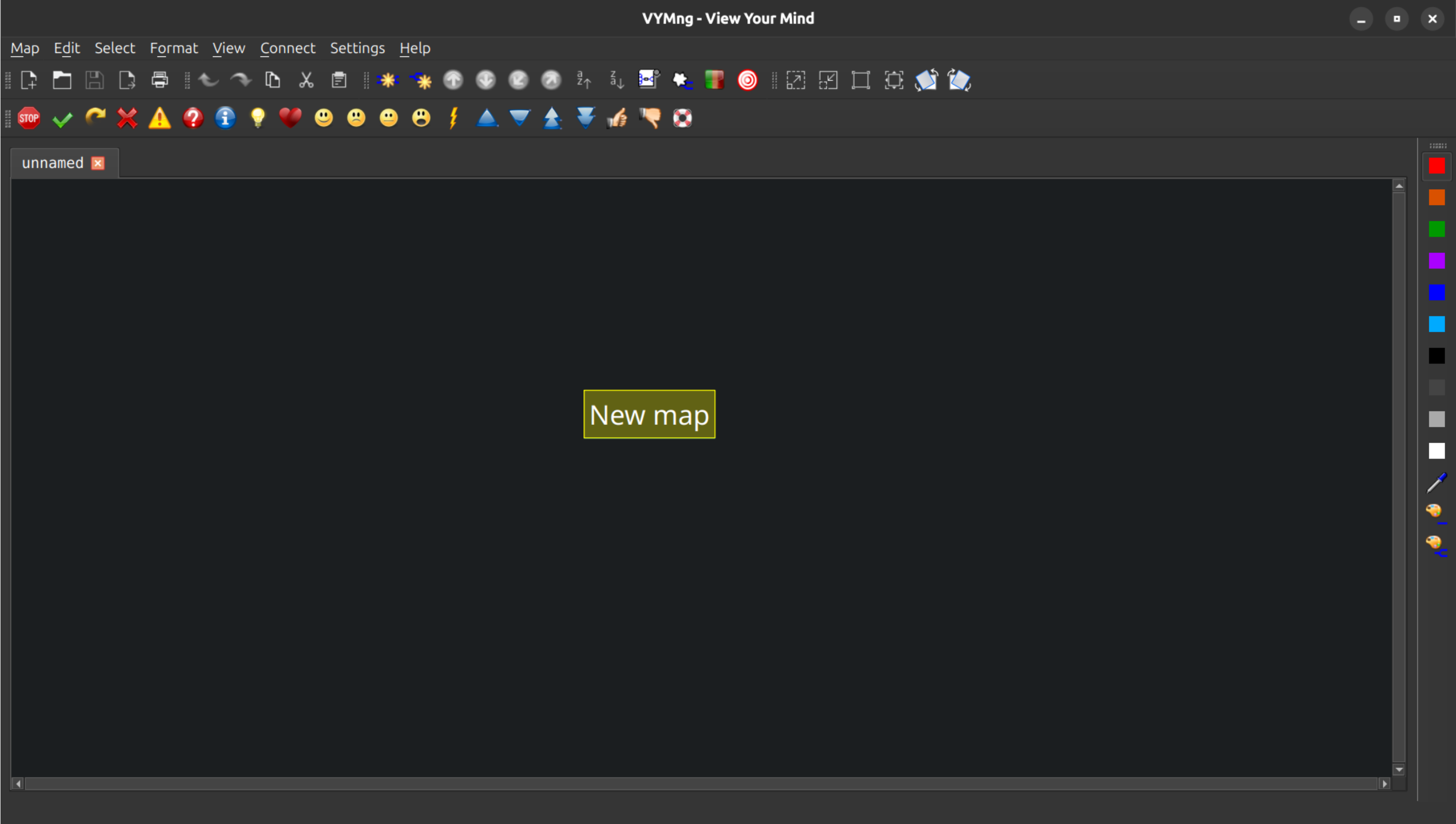Click the sort A-Z ascending icon
The width and height of the screenshot is (1456, 824).
coord(583,80)
